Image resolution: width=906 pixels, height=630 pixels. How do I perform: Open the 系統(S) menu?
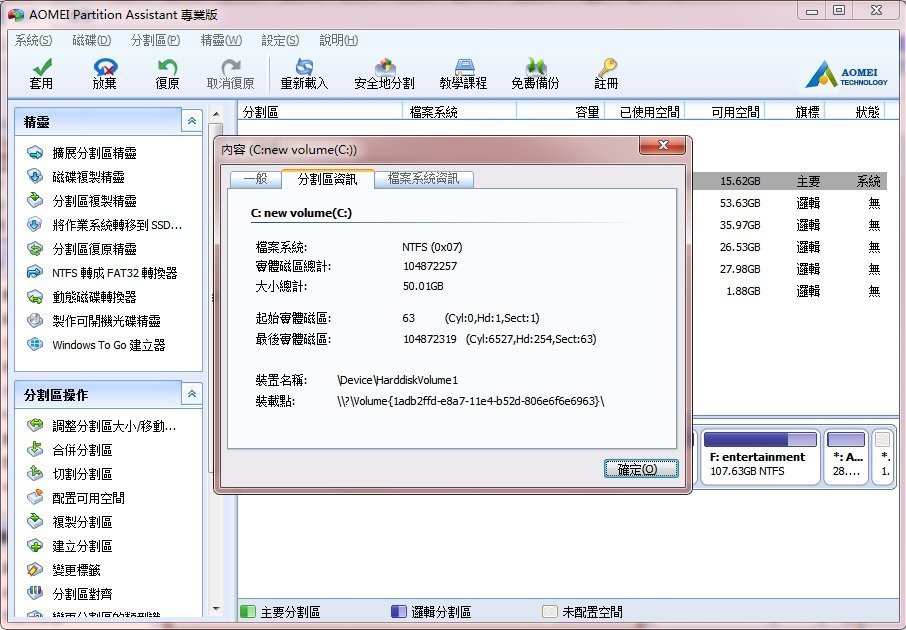tap(34, 40)
